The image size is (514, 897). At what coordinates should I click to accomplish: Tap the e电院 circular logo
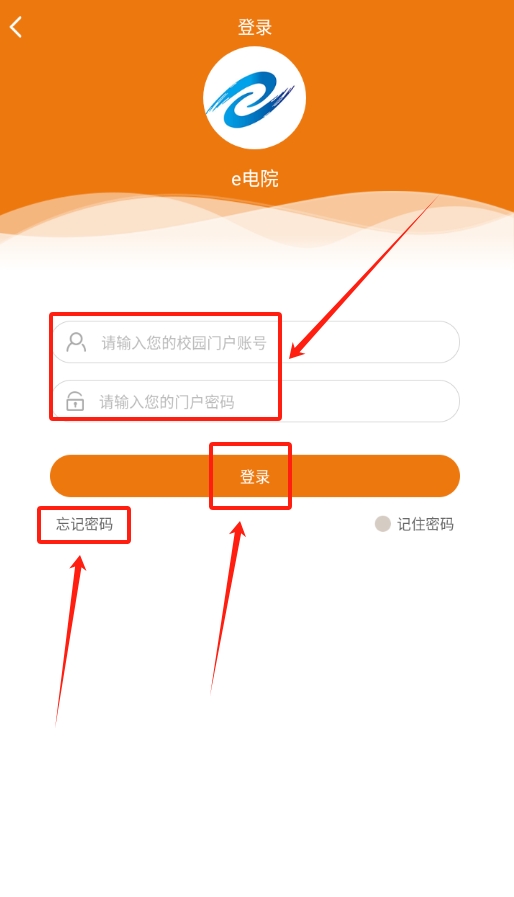click(x=254, y=98)
